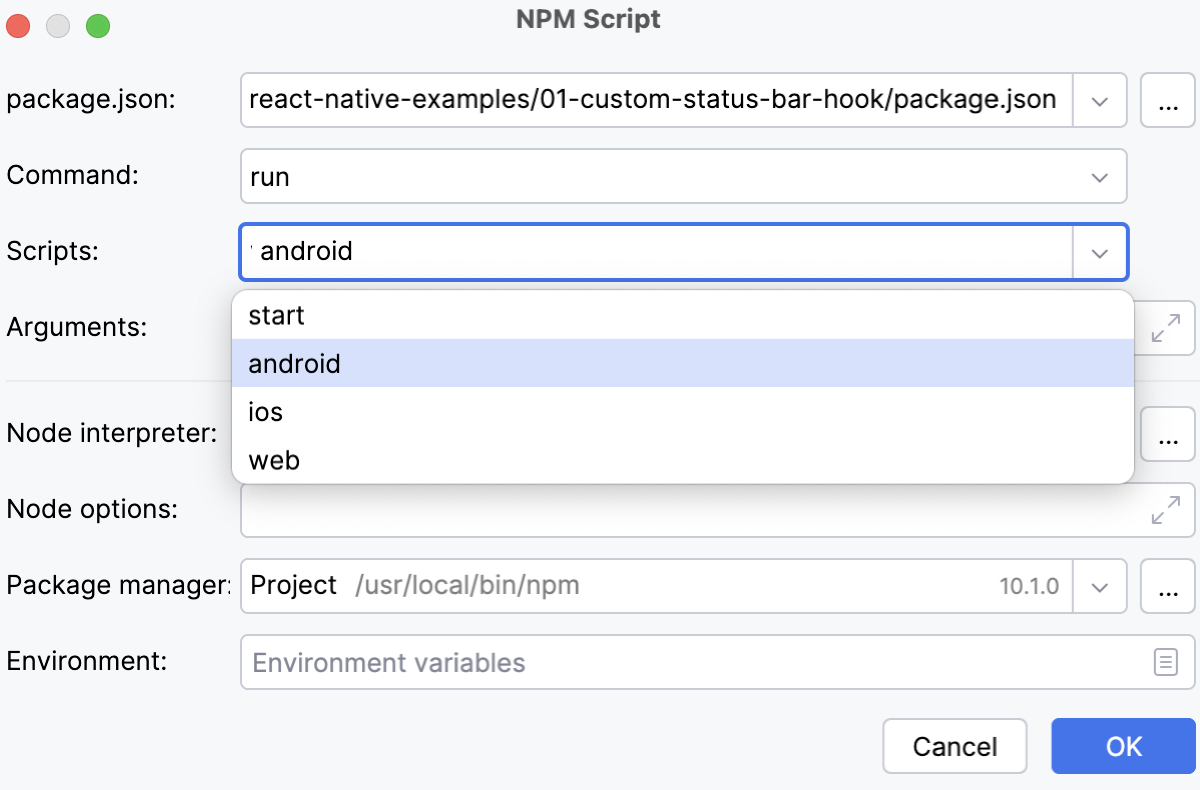The width and height of the screenshot is (1200, 790).
Task: Open the Package manager dropdown
Action: tap(1100, 586)
